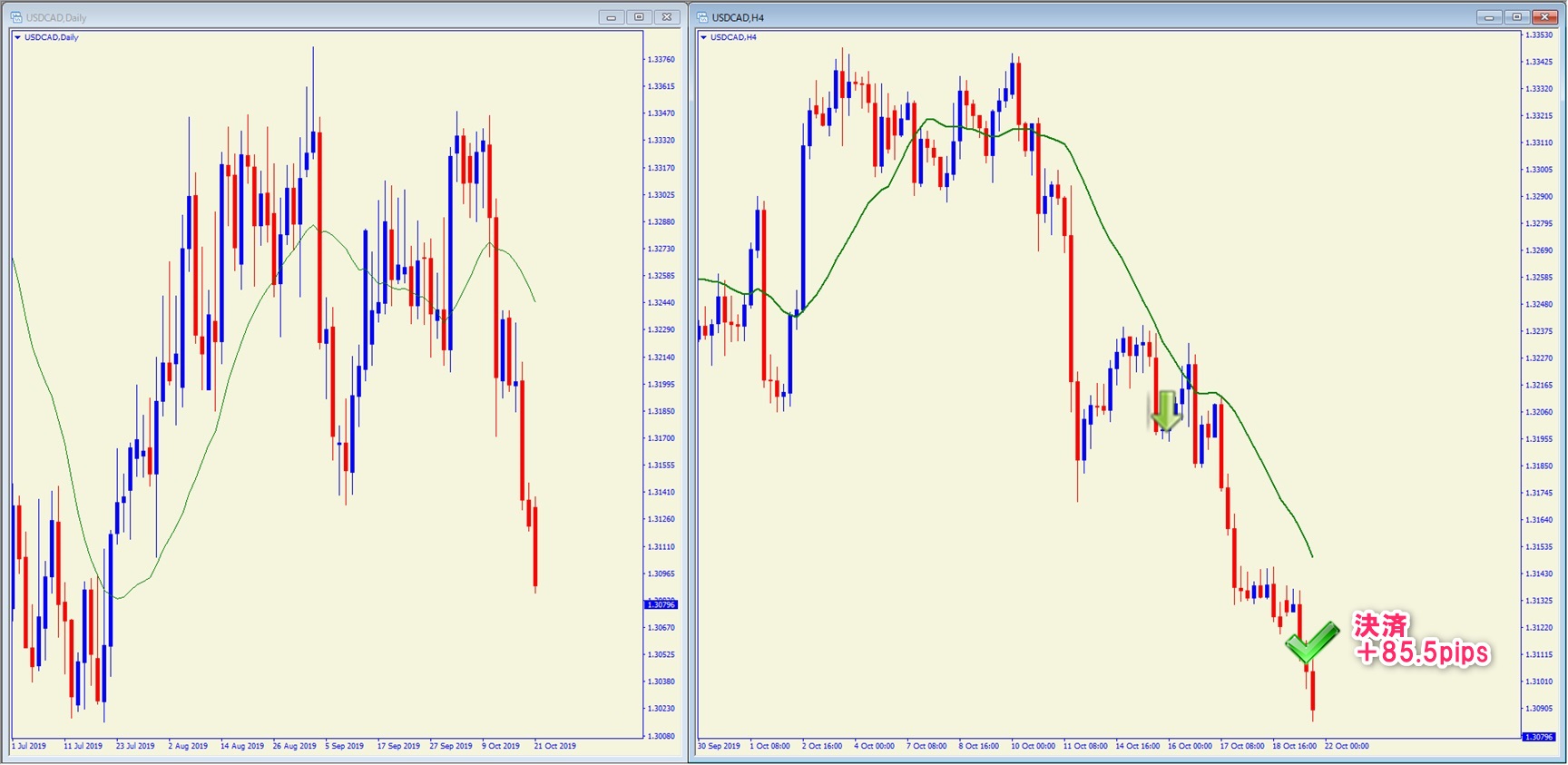Click the 1.30965 price on Daily axis

pos(661,574)
